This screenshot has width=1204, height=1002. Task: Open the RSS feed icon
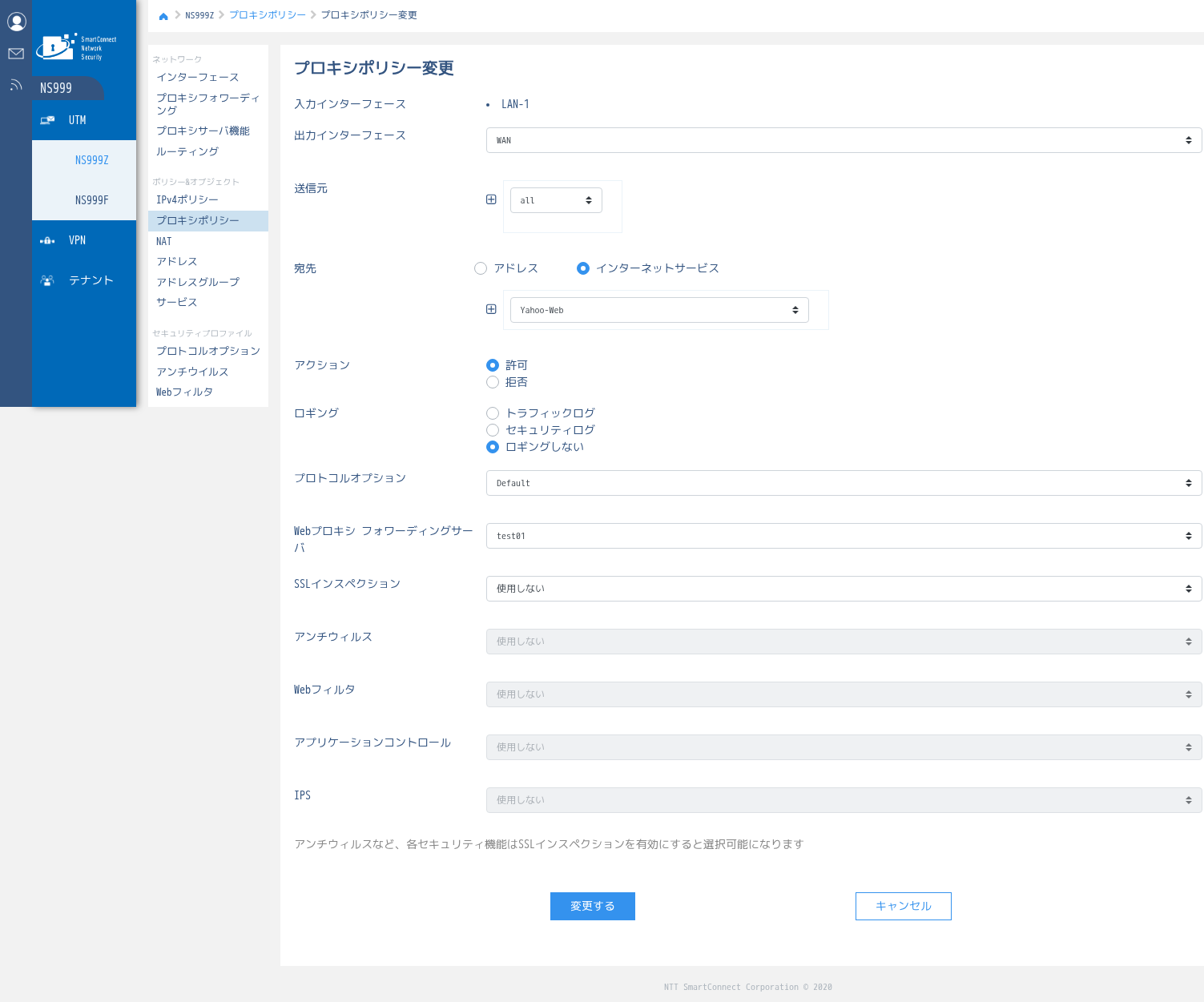click(x=16, y=85)
